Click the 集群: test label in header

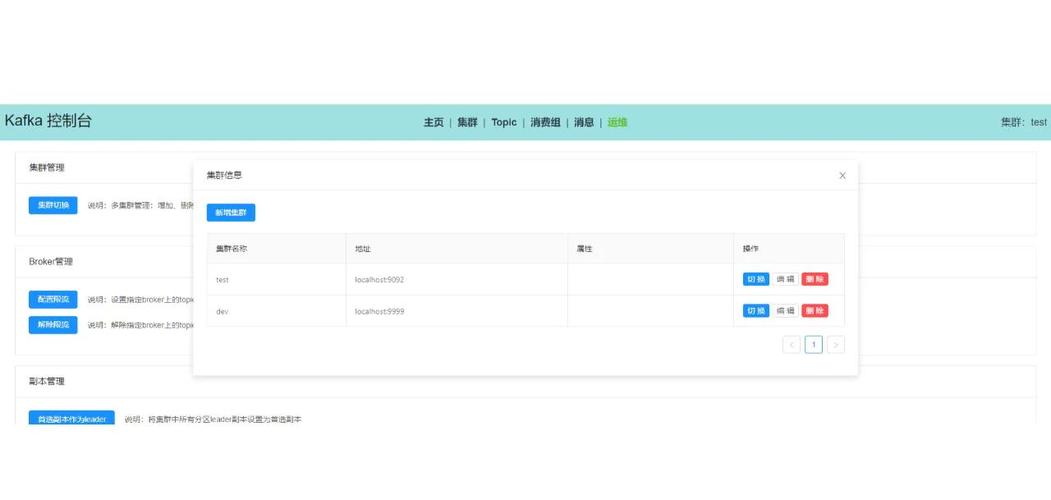pos(1024,123)
